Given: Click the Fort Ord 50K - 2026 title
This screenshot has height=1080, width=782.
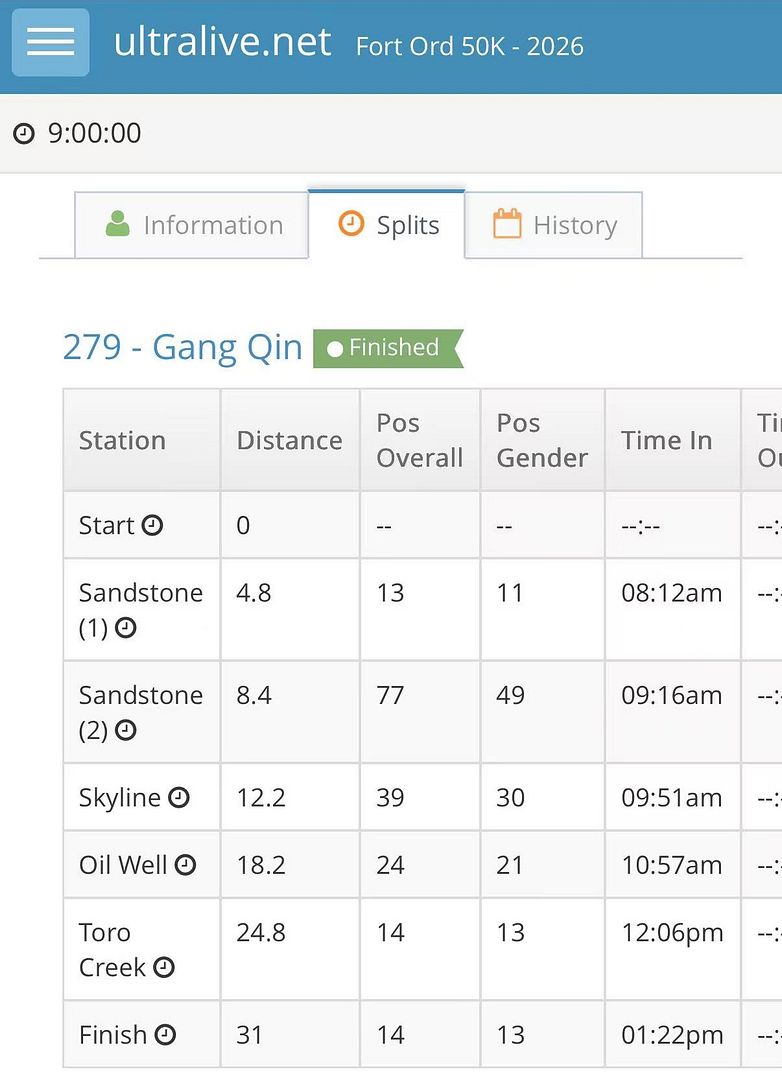Looking at the screenshot, I should 470,46.
